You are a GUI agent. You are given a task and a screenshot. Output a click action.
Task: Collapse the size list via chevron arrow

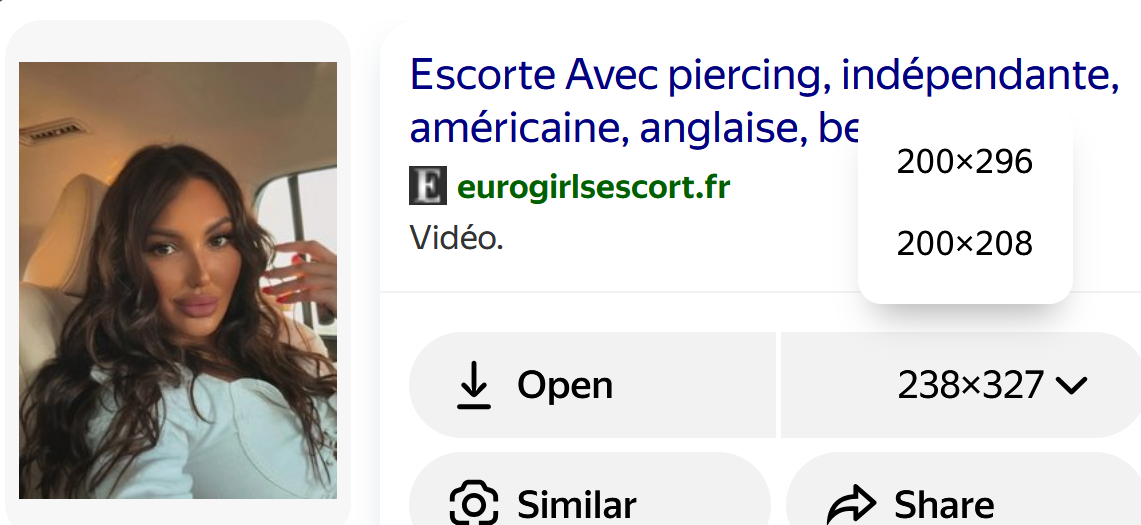coord(1070,385)
